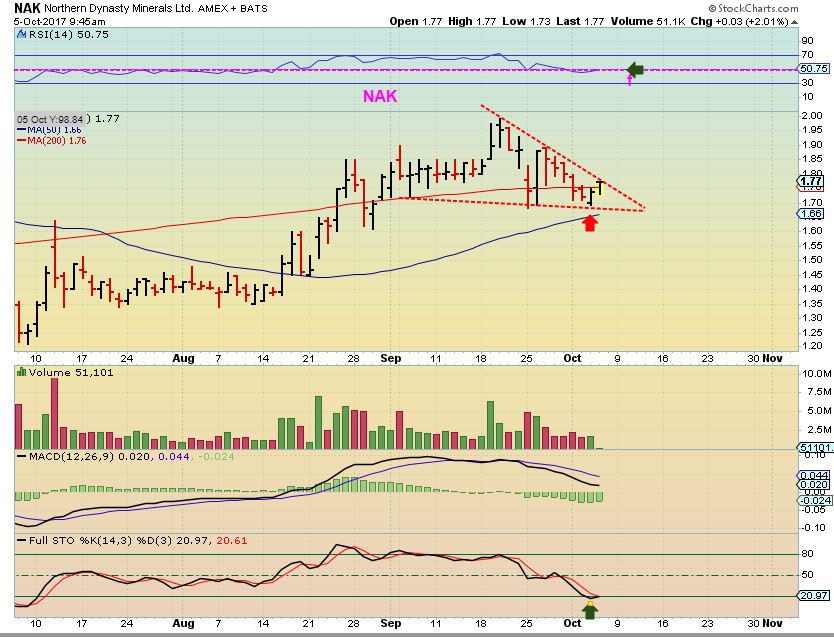
Task: Click the Full STO legend line marker
Action: 21,540
